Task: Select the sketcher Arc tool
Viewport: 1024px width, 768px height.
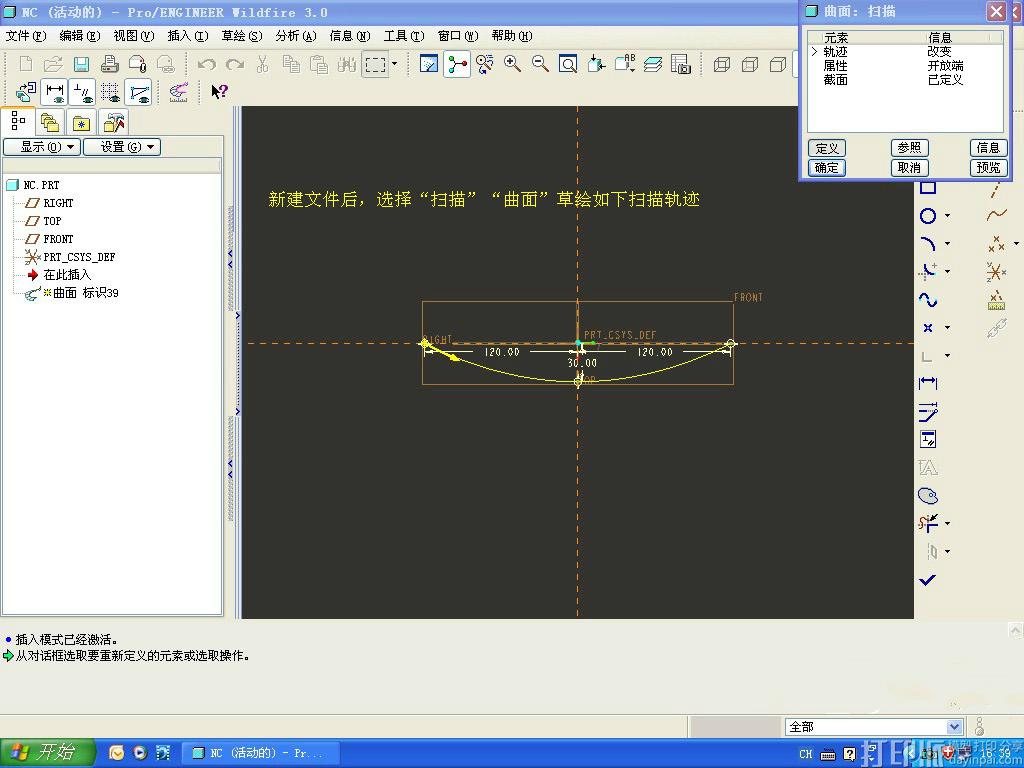Action: (x=928, y=244)
